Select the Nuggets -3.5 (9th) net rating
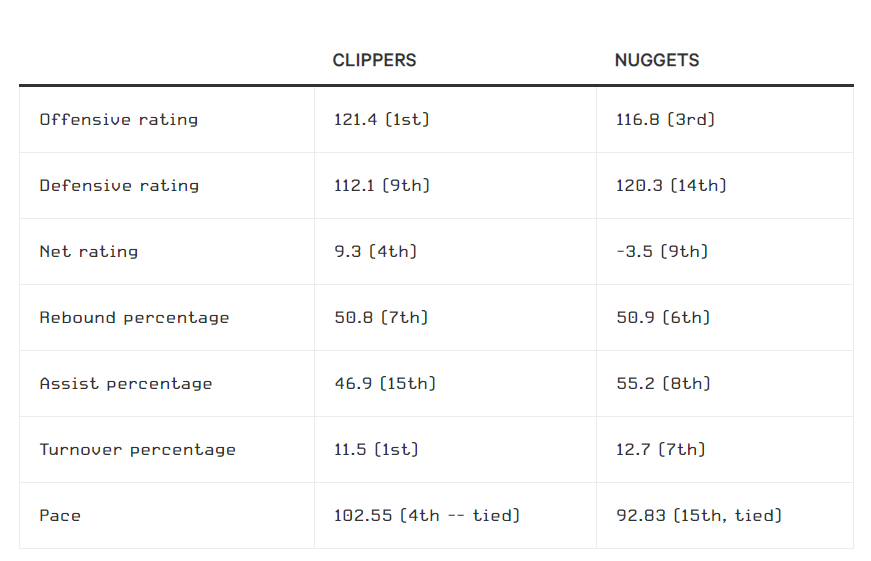 [662, 252]
